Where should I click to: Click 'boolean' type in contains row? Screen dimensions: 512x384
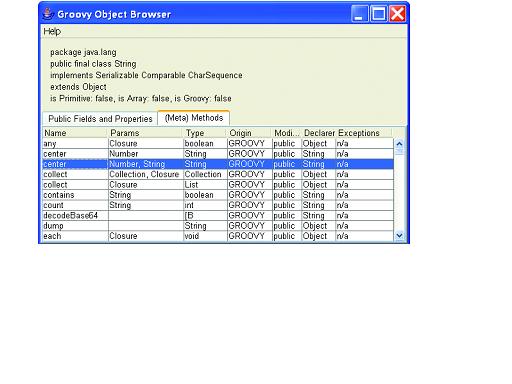[x=205, y=195]
